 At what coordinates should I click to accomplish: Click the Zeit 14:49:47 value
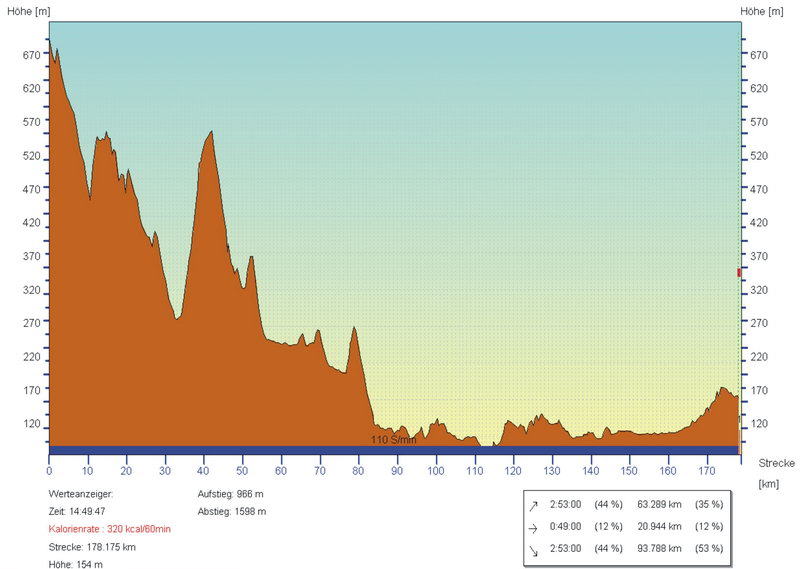pos(78,512)
